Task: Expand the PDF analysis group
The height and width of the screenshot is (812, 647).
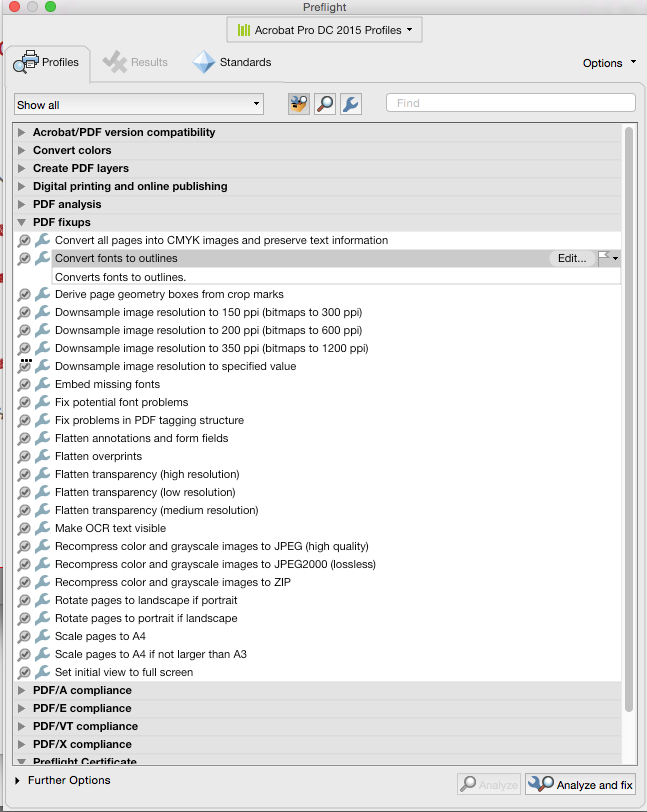Action: (21, 204)
